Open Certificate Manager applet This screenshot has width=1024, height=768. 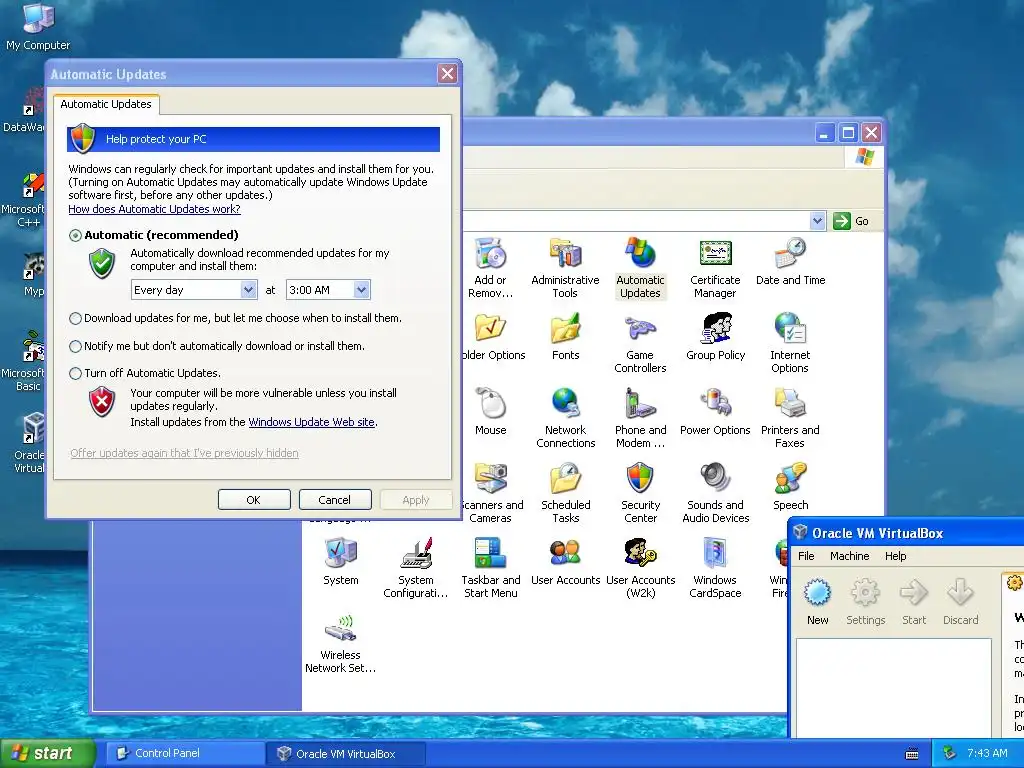tap(715, 268)
